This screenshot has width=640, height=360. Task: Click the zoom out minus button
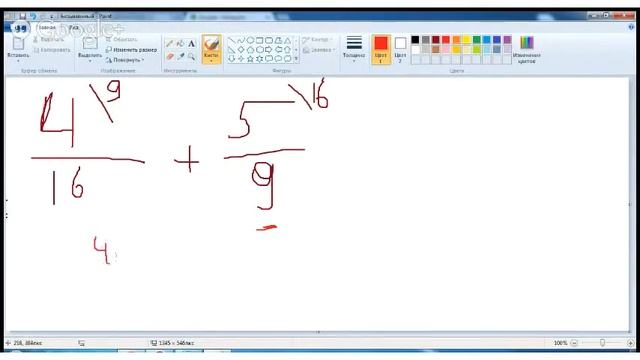[x=574, y=343]
